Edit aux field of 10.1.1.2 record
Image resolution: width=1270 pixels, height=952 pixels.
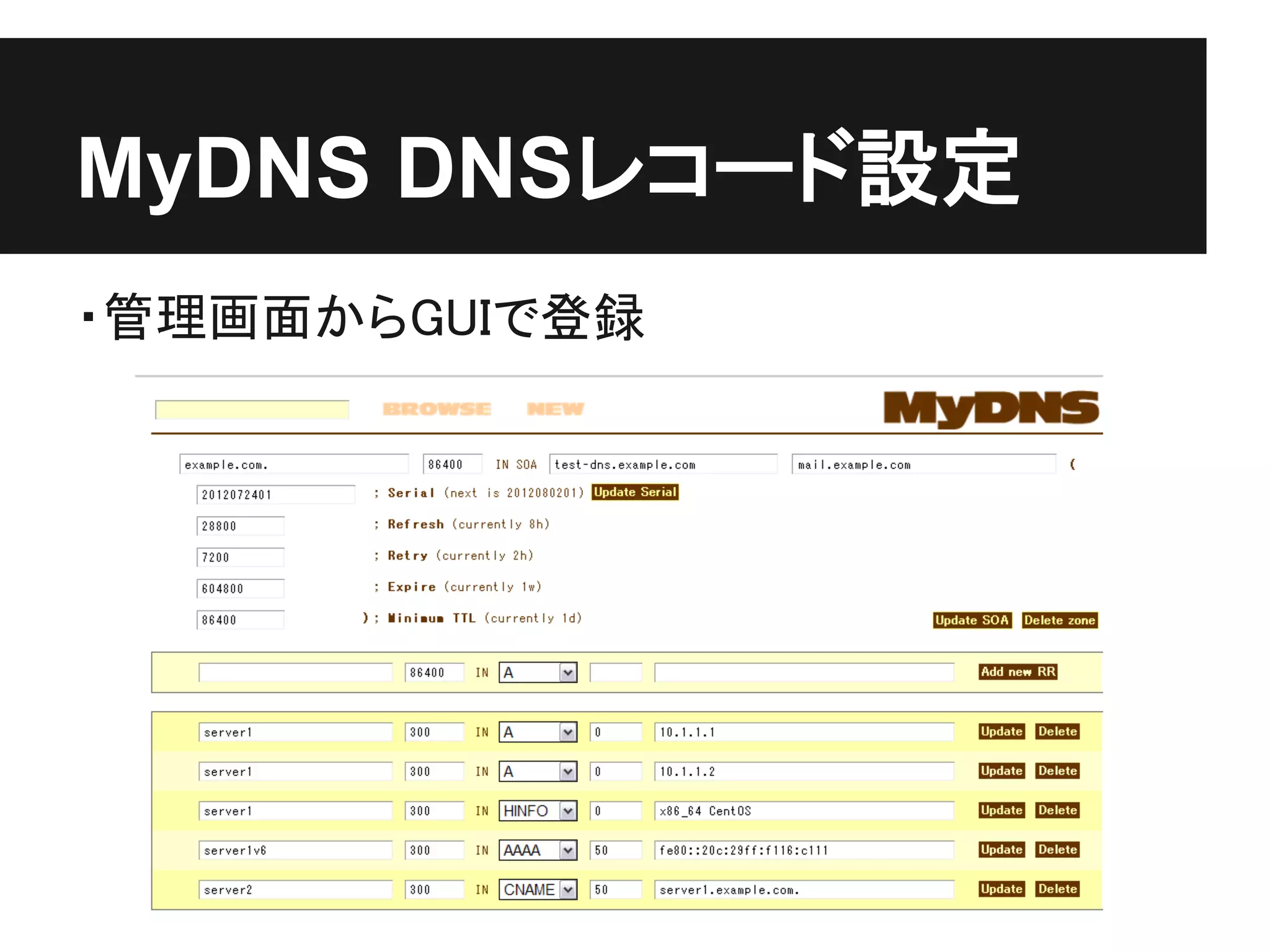[616, 772]
